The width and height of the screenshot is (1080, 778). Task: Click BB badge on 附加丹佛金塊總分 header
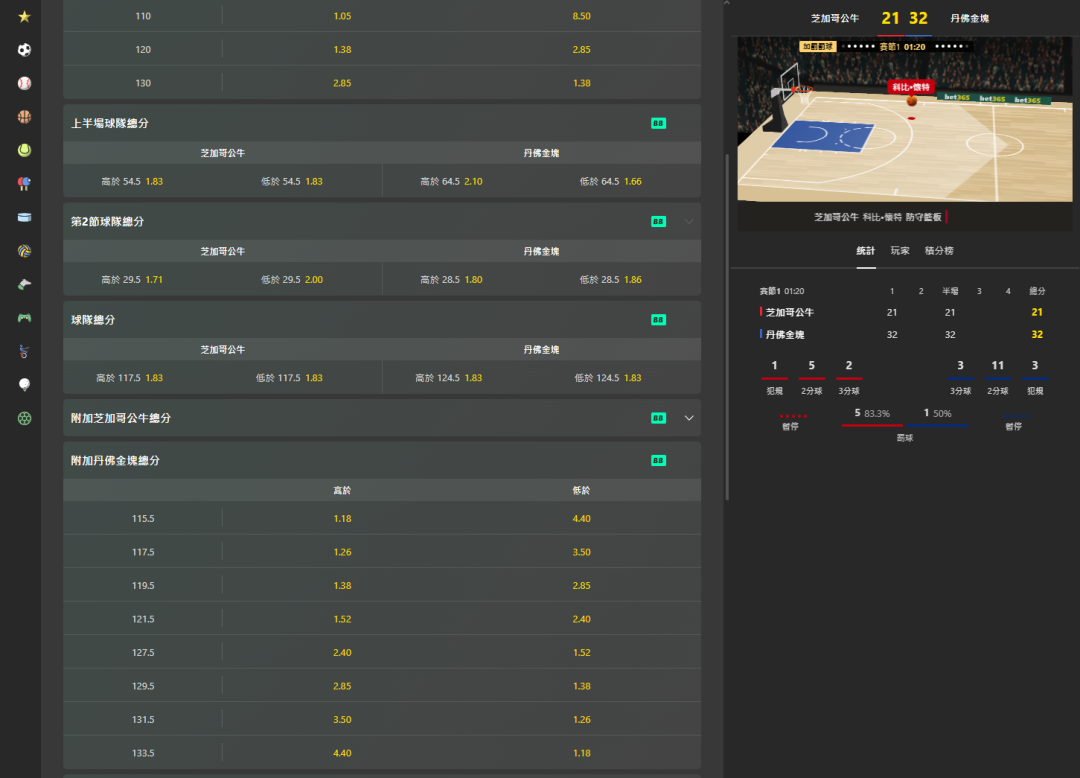[658, 461]
